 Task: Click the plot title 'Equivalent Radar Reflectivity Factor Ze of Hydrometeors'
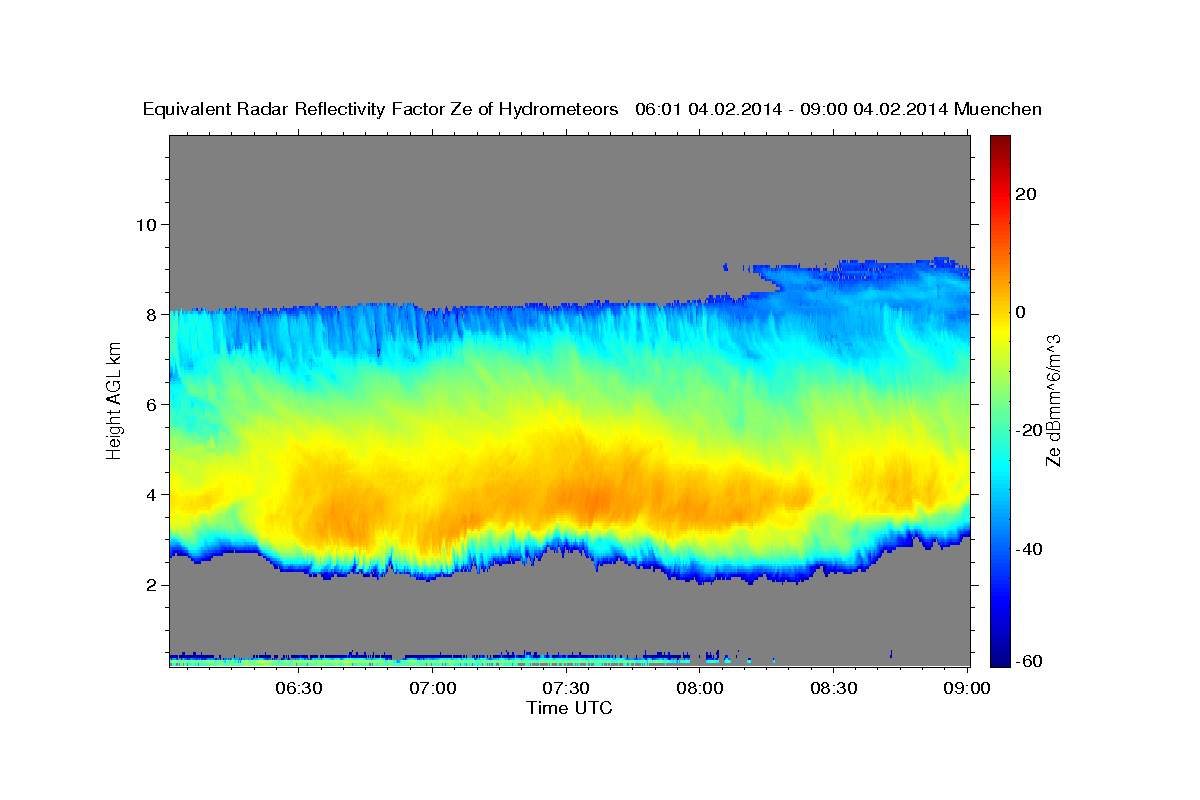[381, 109]
